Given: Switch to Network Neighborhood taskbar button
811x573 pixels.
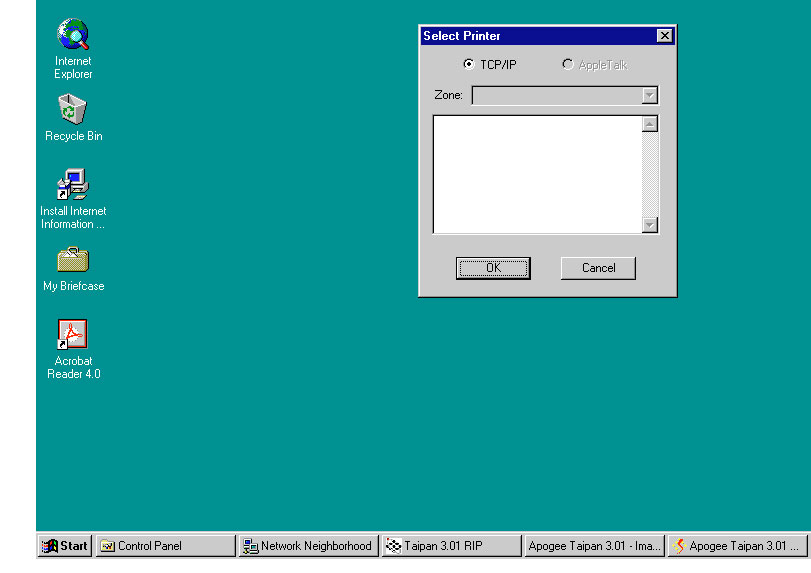Looking at the screenshot, I should [x=309, y=546].
